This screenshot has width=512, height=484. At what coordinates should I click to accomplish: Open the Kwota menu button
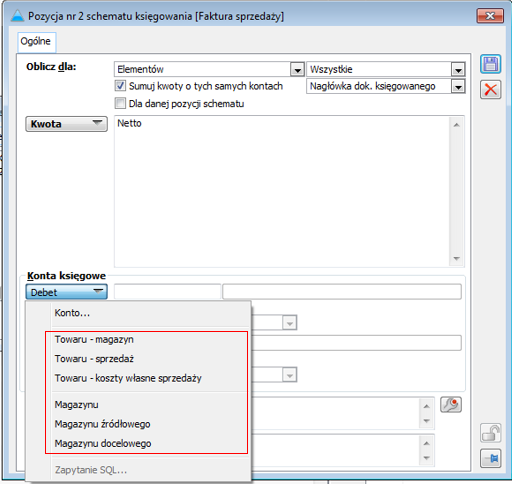[x=66, y=124]
